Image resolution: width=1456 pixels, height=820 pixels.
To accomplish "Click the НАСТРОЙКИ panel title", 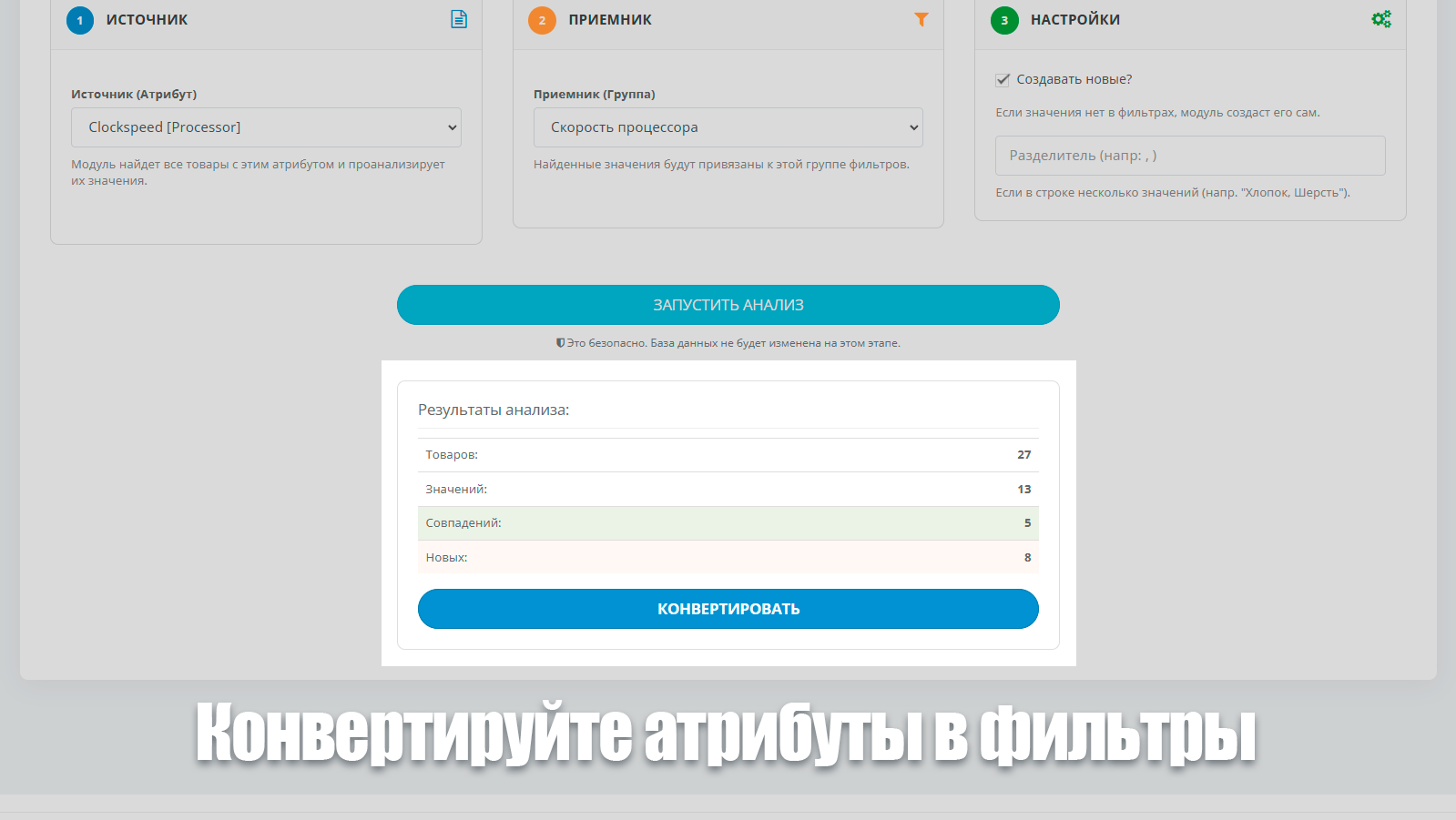I will pos(1074,20).
